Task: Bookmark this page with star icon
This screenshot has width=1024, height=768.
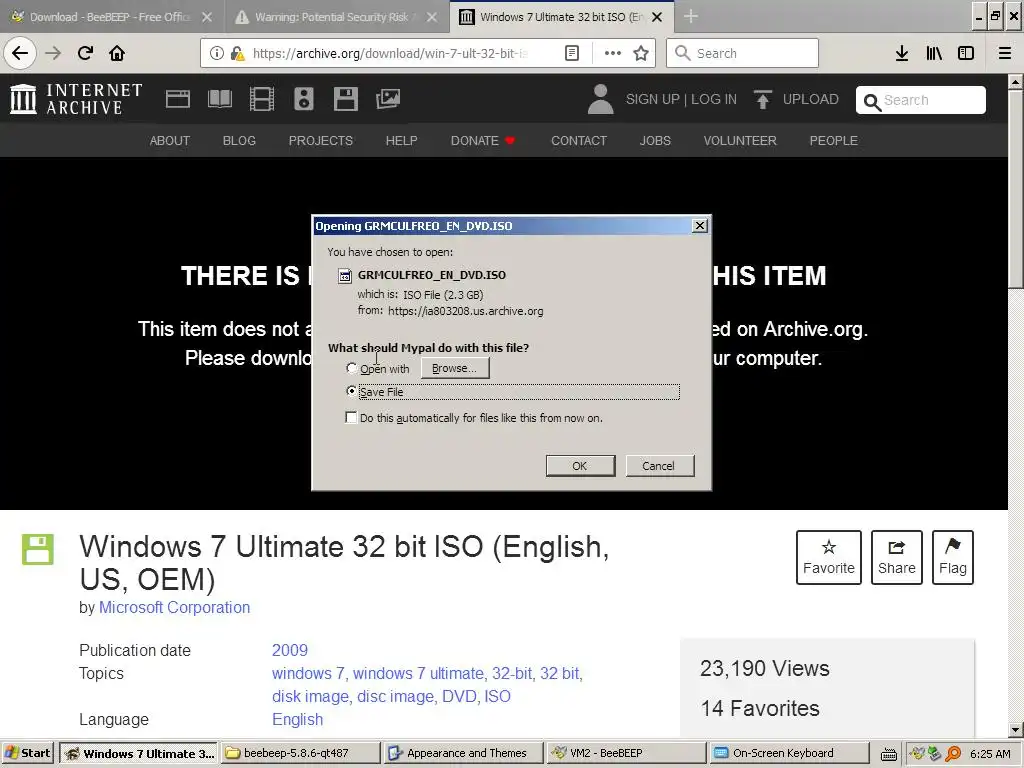Action: tap(641, 53)
